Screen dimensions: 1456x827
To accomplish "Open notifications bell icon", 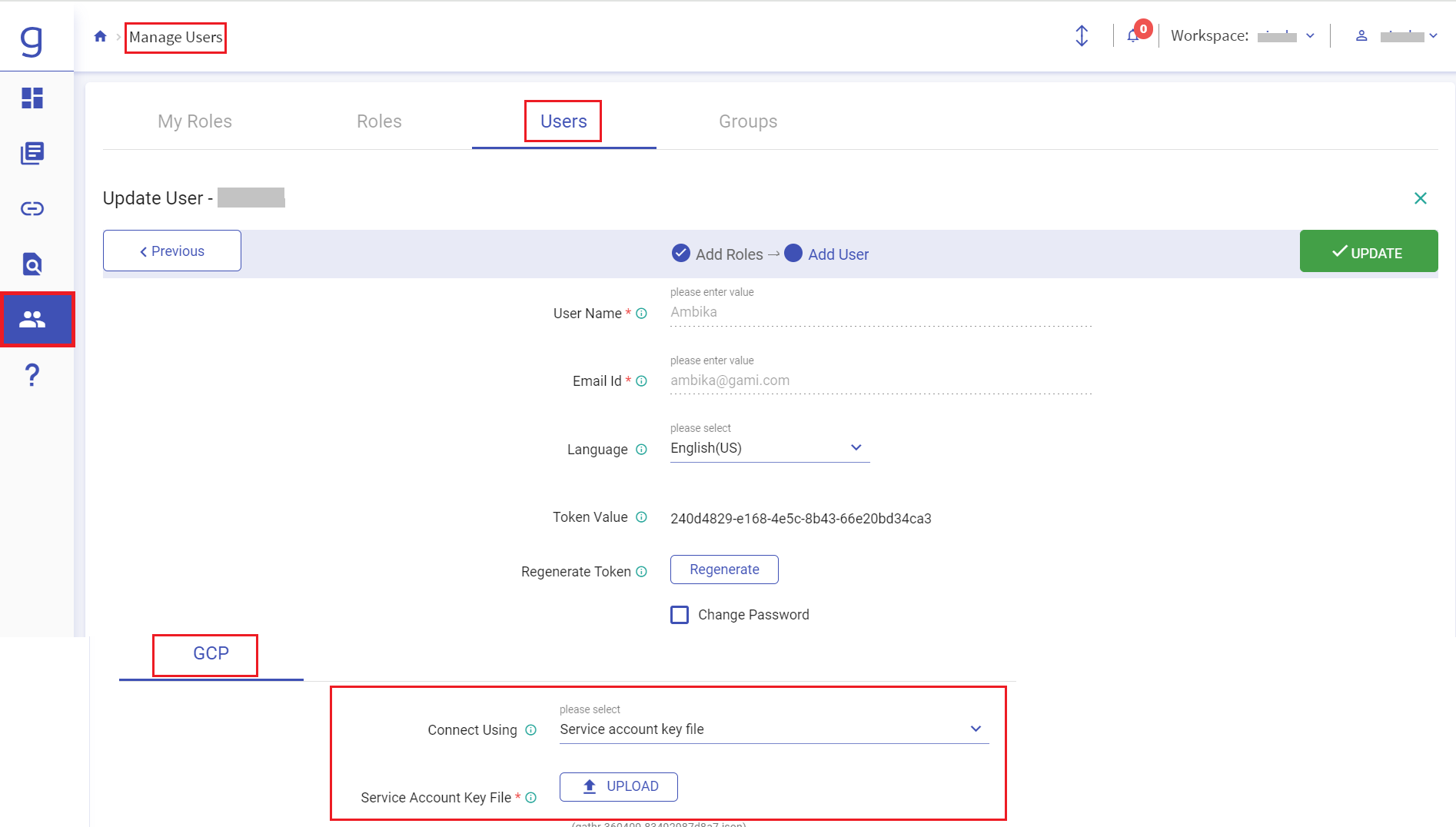I will pyautogui.click(x=1133, y=36).
